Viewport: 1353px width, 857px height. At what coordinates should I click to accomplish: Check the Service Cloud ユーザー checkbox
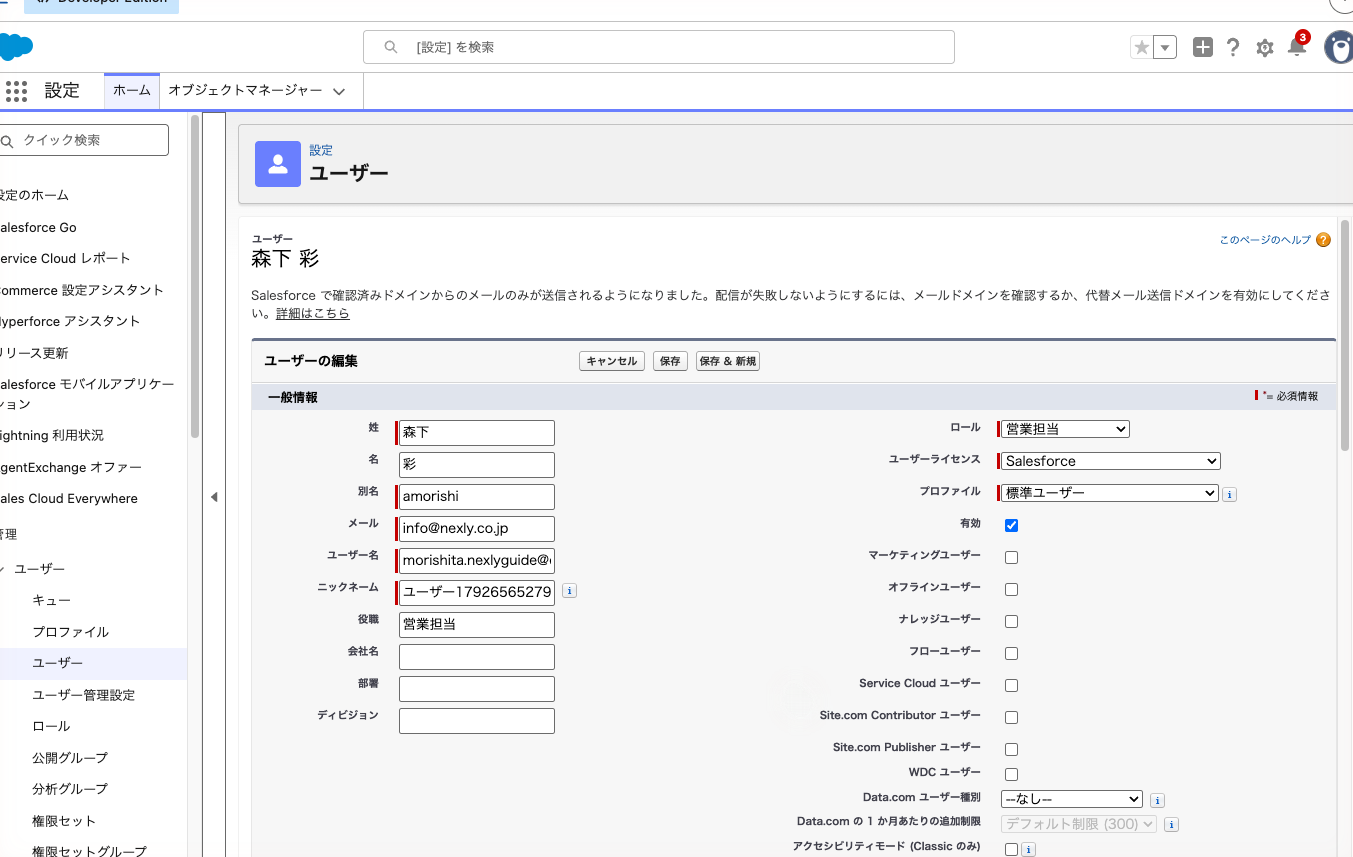point(1011,685)
